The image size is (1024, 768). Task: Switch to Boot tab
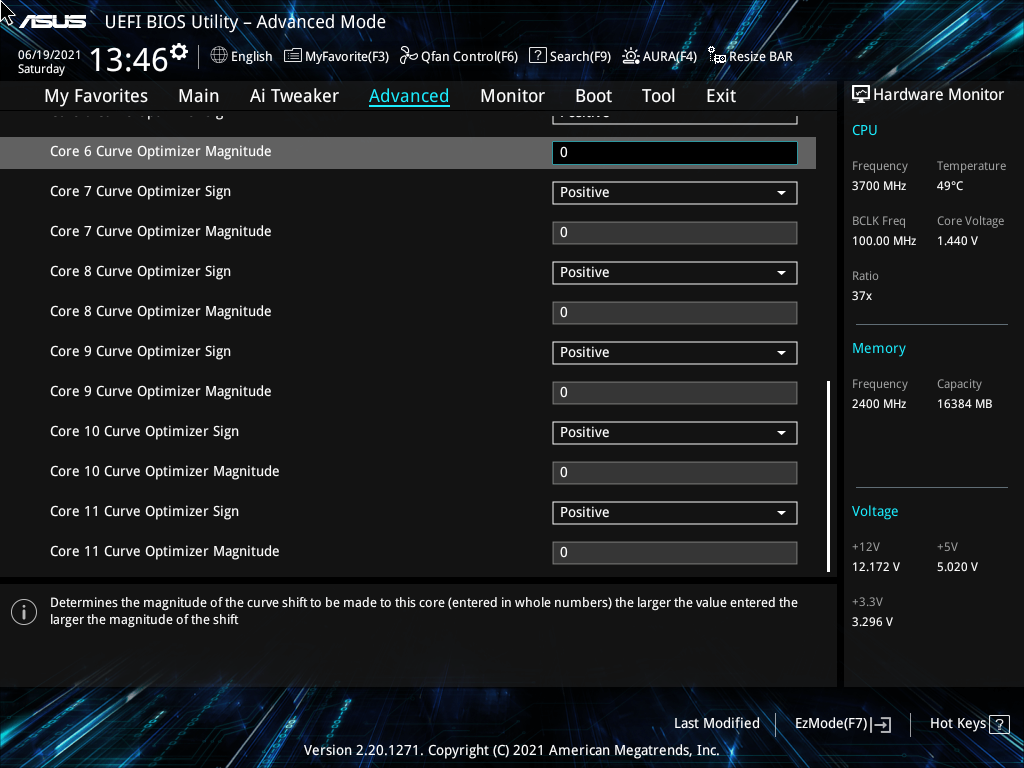pyautogui.click(x=593, y=96)
